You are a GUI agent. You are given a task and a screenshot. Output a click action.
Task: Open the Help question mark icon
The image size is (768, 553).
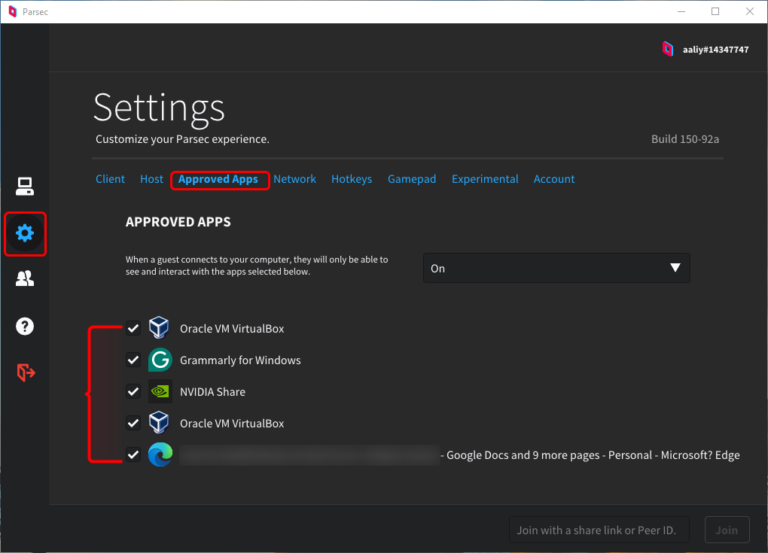[25, 326]
